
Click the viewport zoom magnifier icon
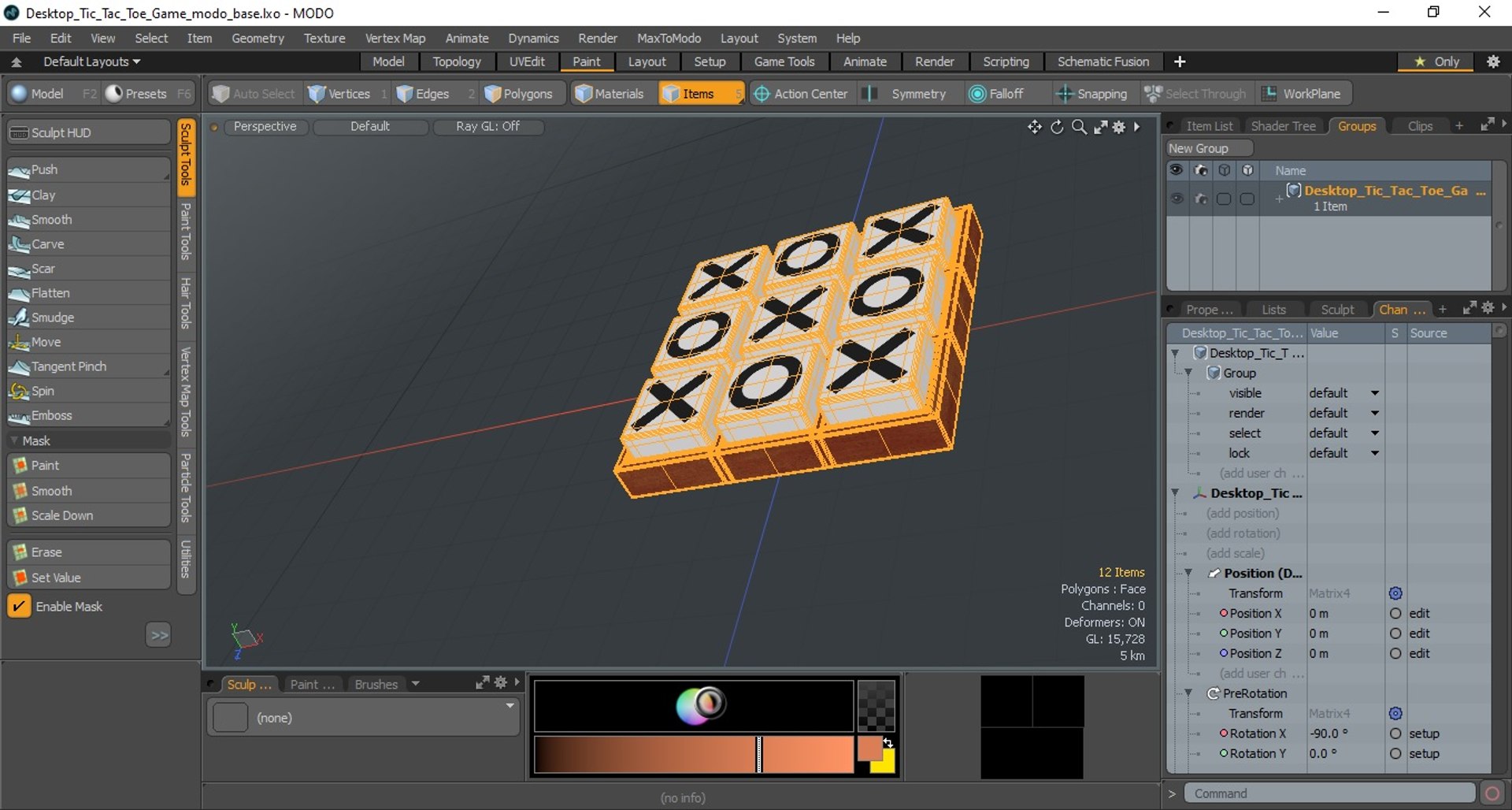[x=1079, y=127]
